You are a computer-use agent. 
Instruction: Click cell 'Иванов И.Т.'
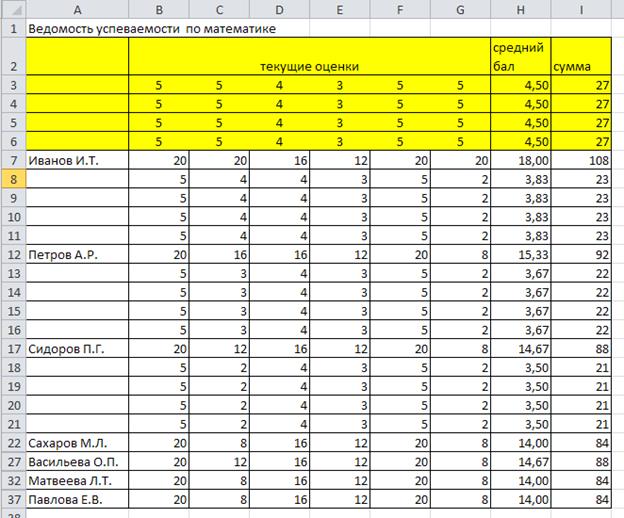pos(77,160)
